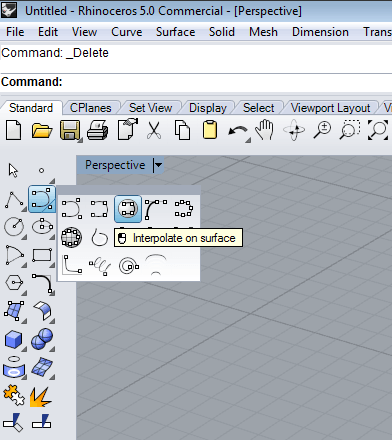The height and width of the screenshot is (440, 392).
Task: Click the '_Delete' command history line
Action: pos(55,53)
